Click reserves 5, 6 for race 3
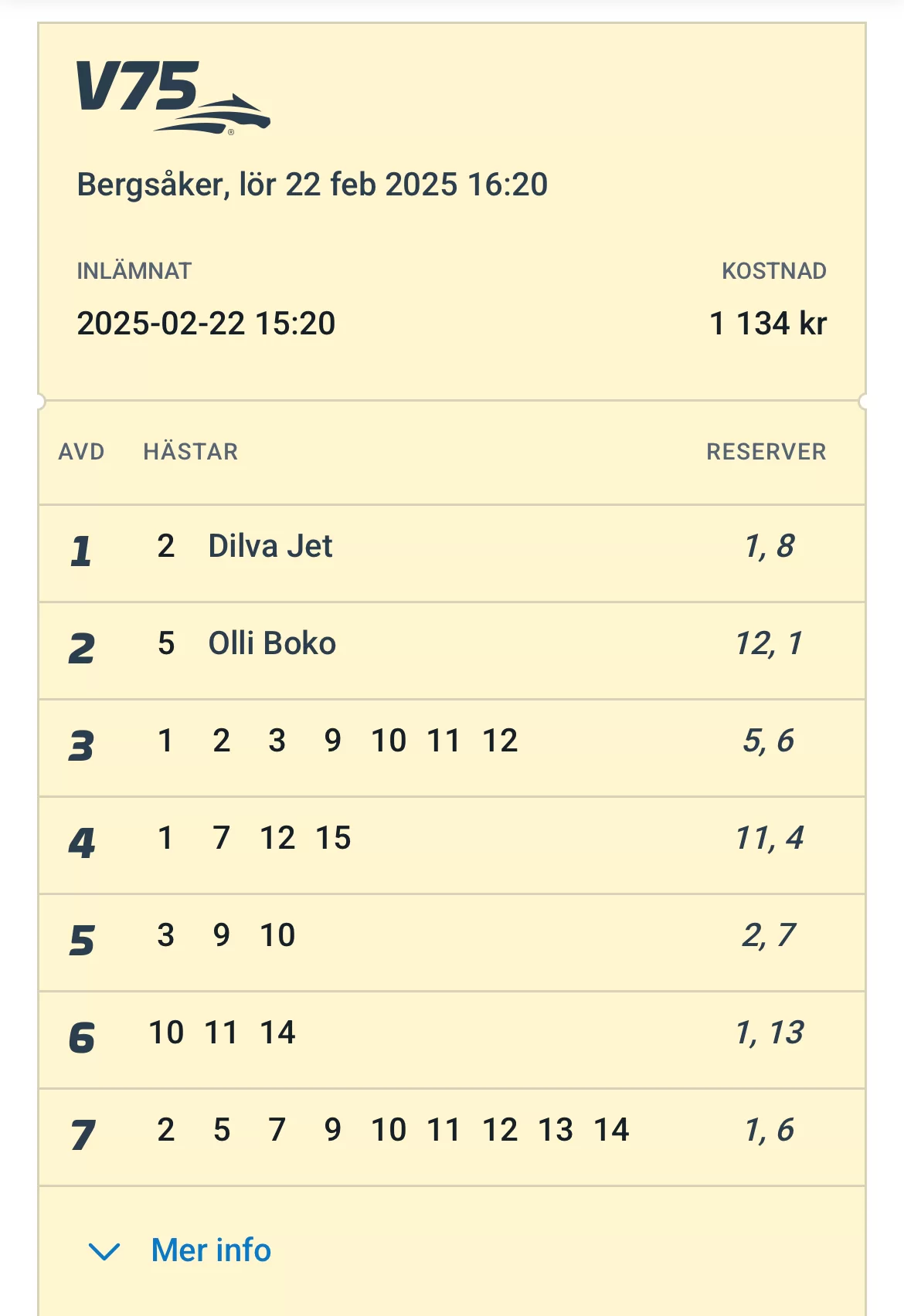The image size is (904, 1316). pos(768,741)
